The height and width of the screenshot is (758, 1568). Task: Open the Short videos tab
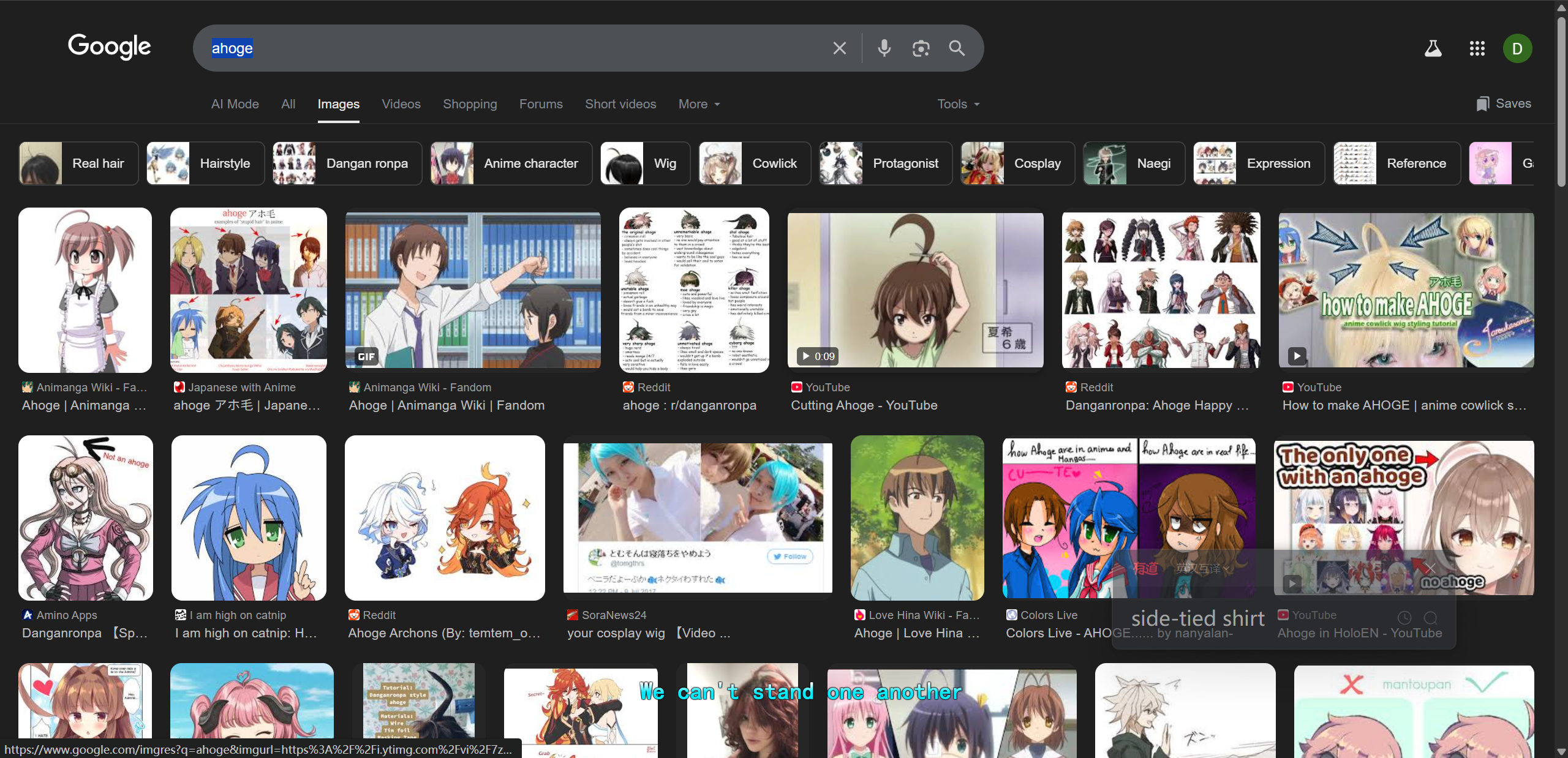(x=620, y=104)
